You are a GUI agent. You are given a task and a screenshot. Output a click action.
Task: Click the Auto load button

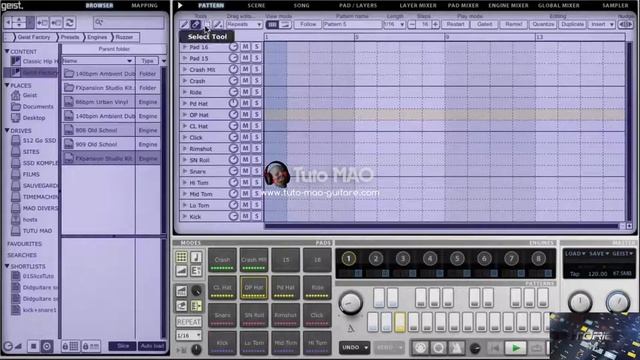pyautogui.click(x=152, y=346)
